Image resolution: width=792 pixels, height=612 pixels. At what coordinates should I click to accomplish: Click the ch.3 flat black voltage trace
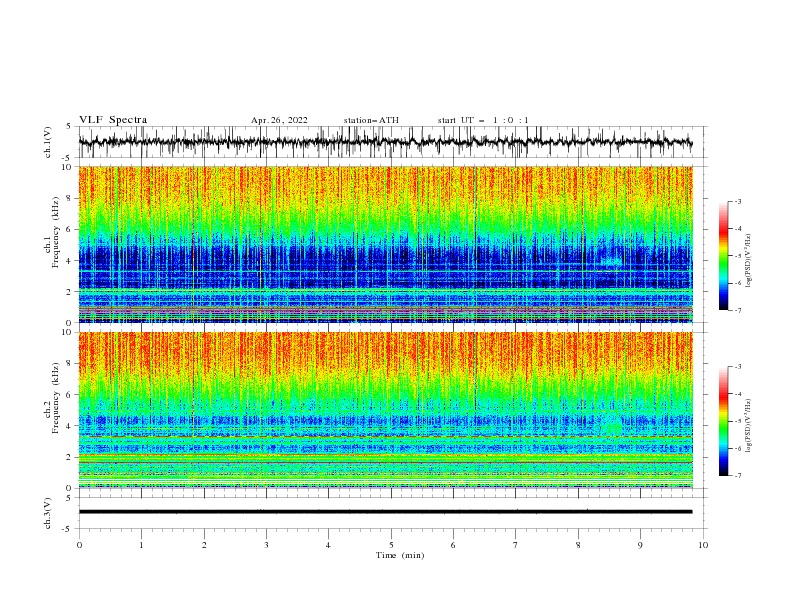[385, 512]
